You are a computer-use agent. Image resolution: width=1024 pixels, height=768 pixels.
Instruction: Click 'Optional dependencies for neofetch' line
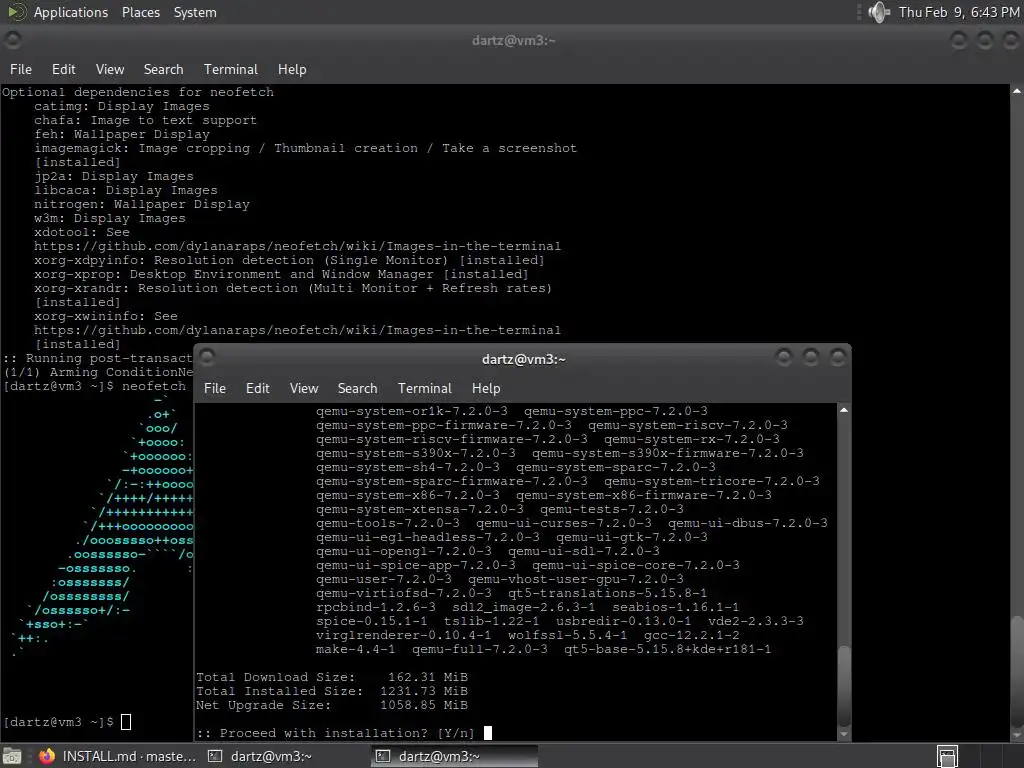(138, 92)
